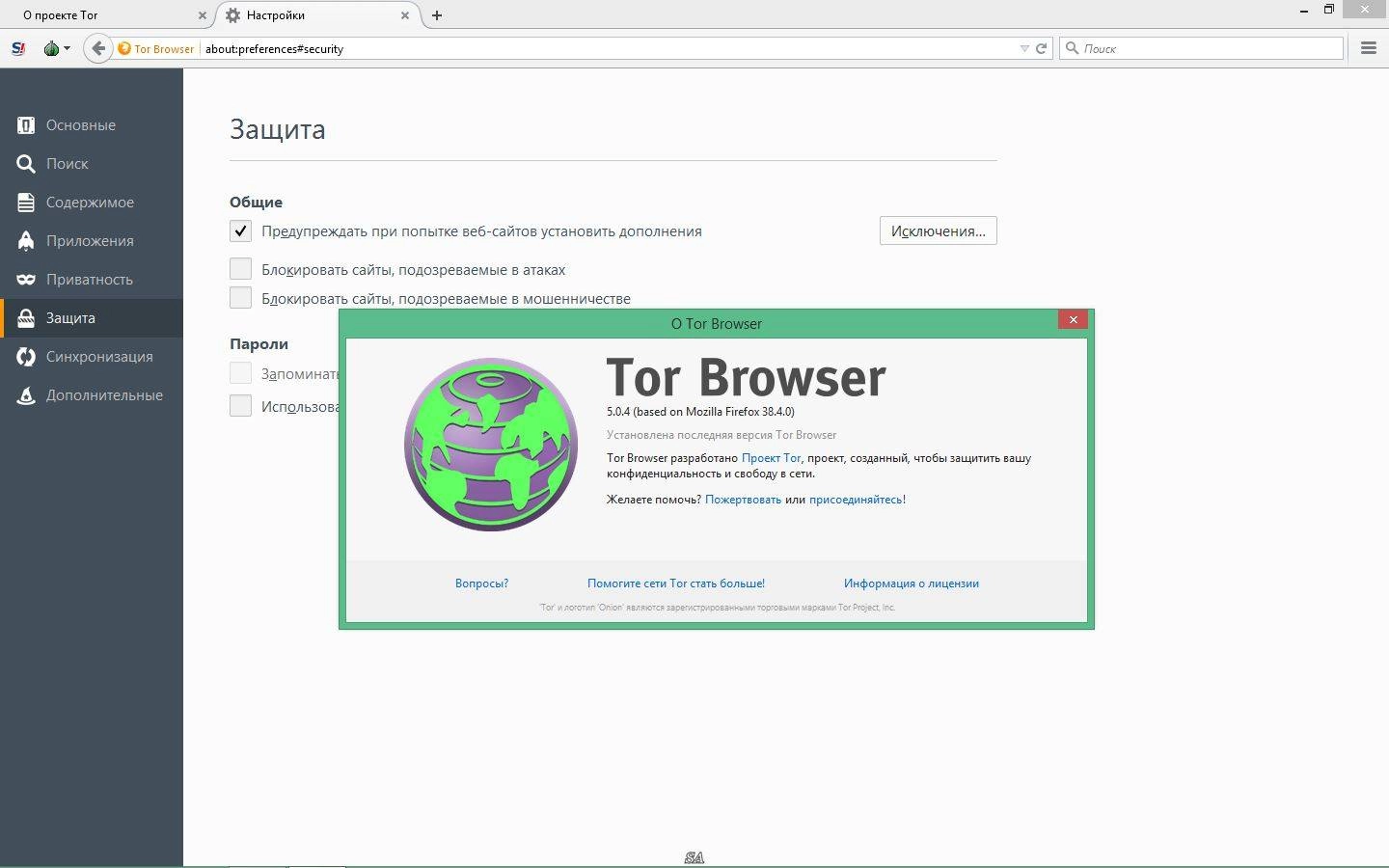The width and height of the screenshot is (1389, 868).
Task: Open the 'Синхронизация' preferences section
Action: [92, 357]
